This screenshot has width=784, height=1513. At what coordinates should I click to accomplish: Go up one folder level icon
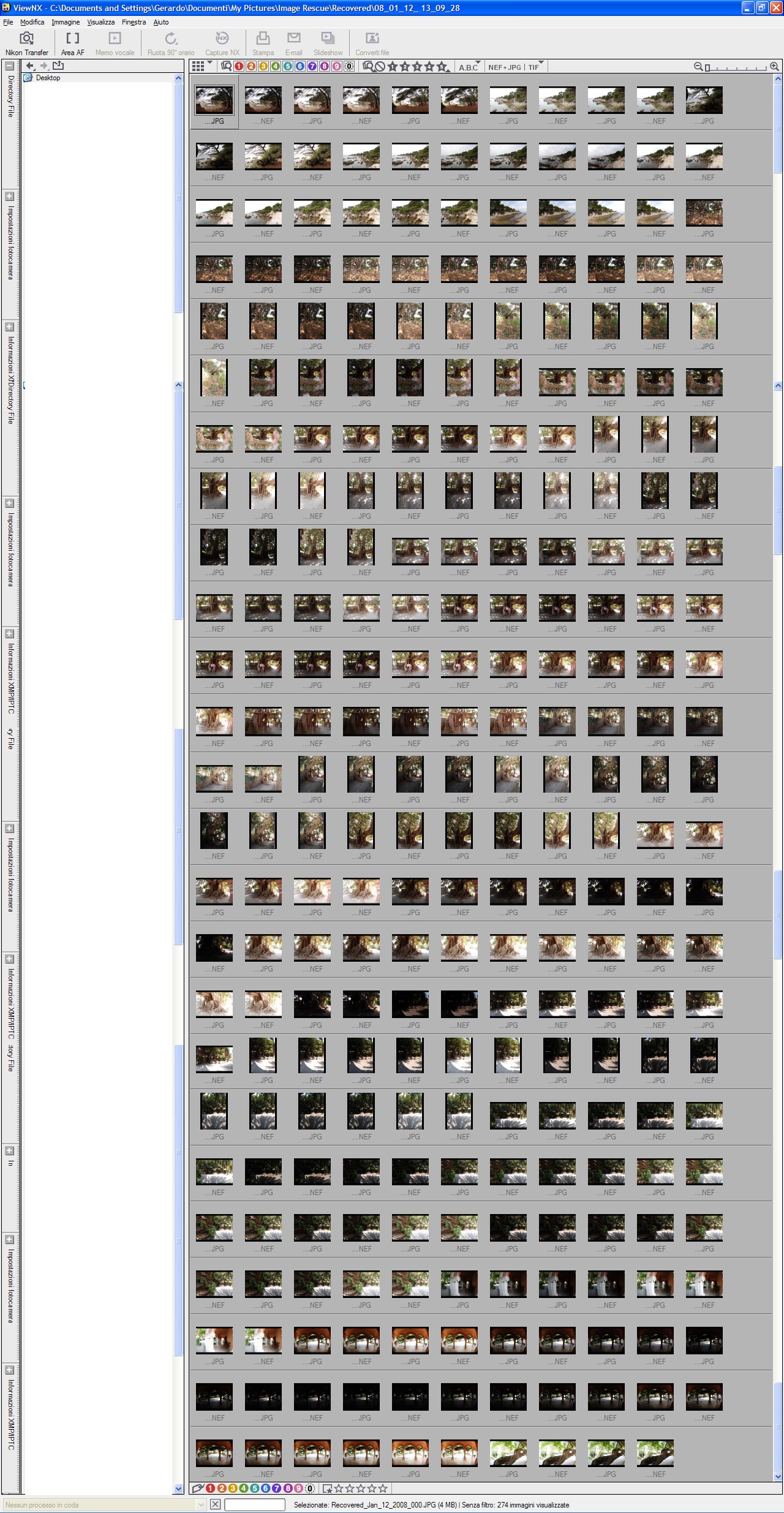pyautogui.click(x=58, y=66)
